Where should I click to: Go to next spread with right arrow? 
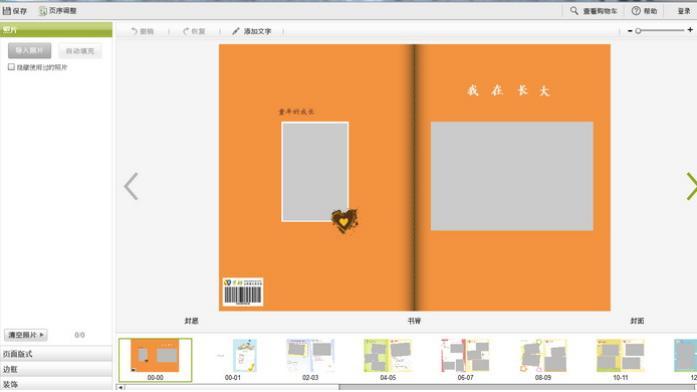click(x=691, y=186)
